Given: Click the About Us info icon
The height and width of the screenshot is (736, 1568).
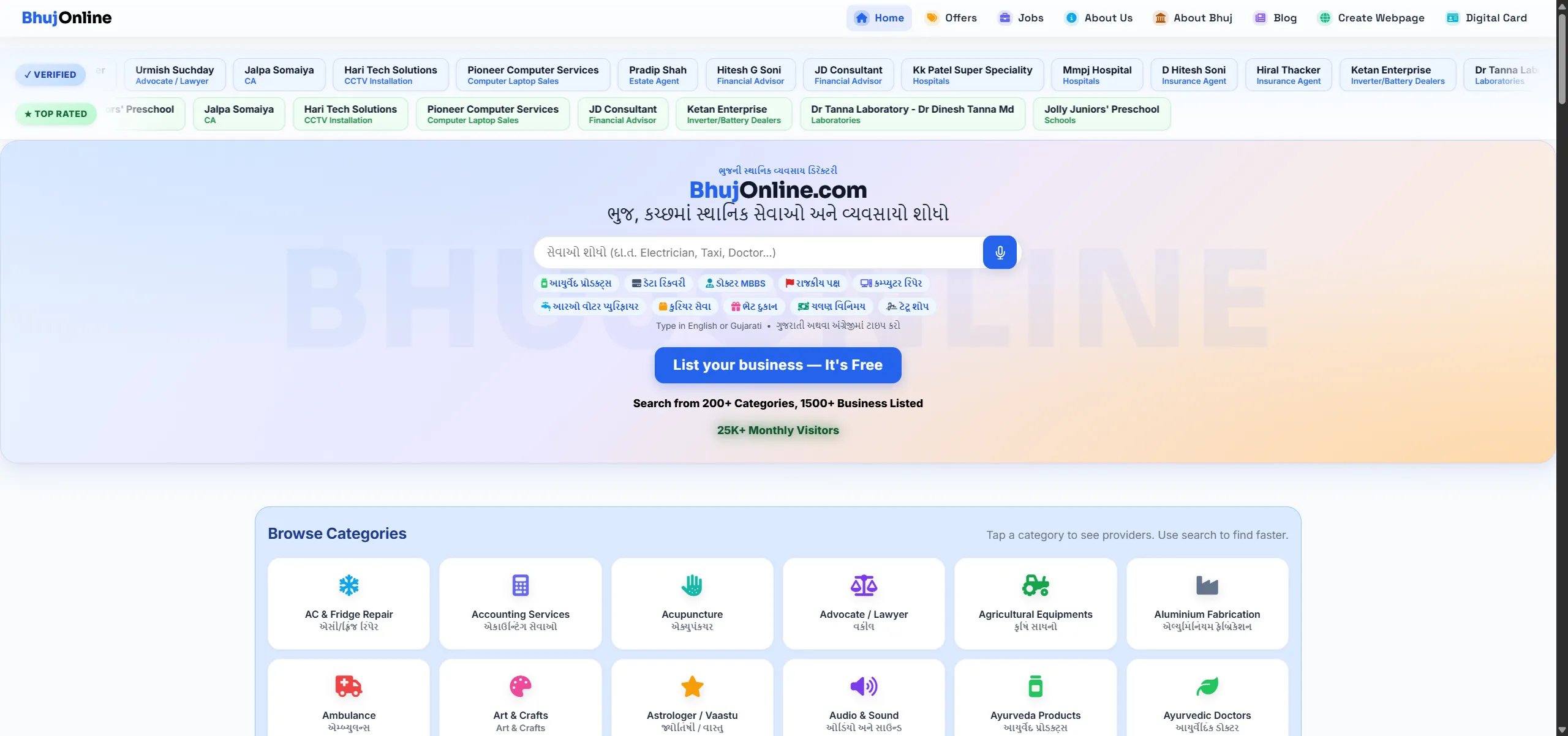Looking at the screenshot, I should pyautogui.click(x=1071, y=18).
